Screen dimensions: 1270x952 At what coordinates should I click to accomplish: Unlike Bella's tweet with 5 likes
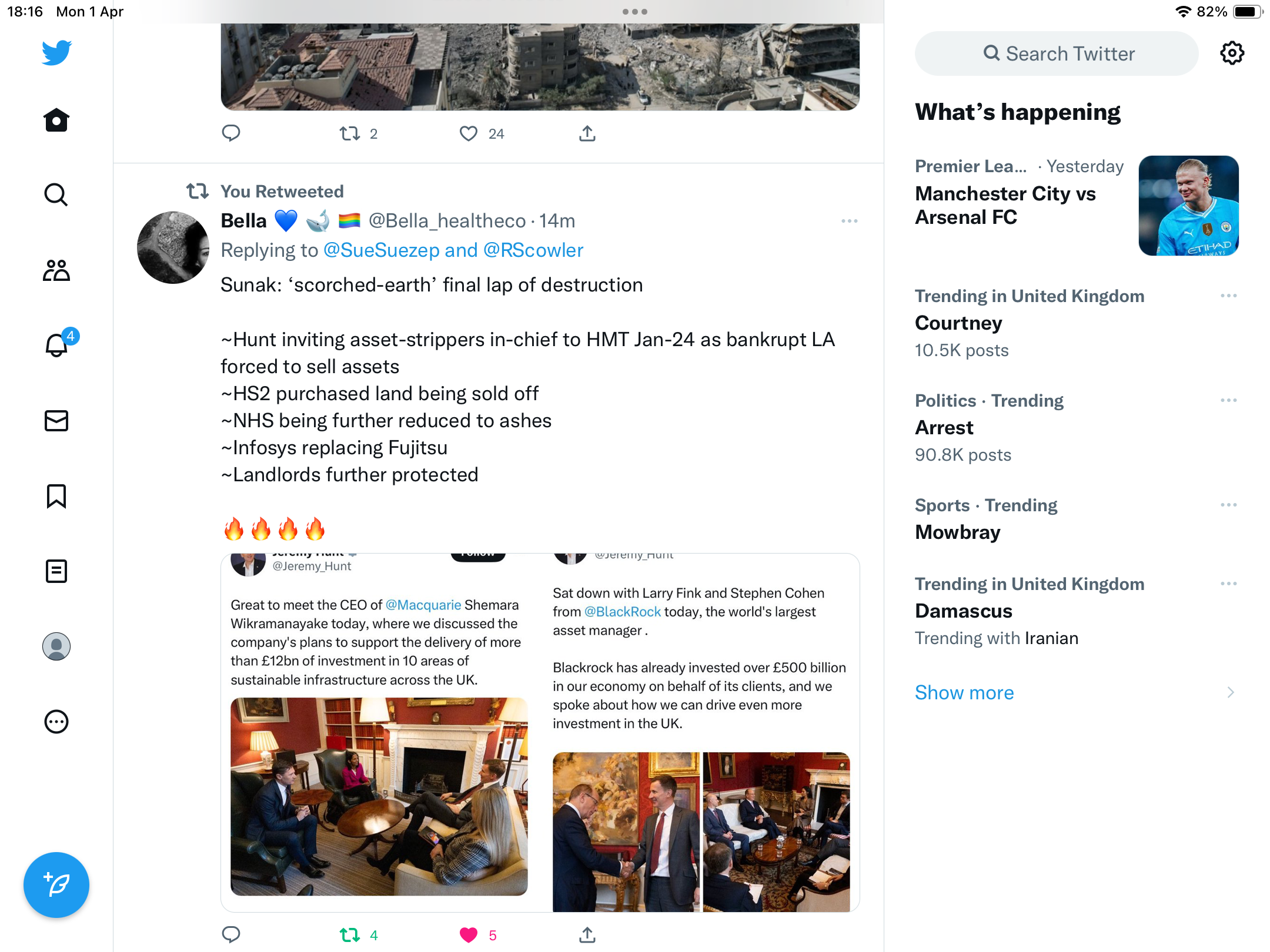pyautogui.click(x=469, y=935)
